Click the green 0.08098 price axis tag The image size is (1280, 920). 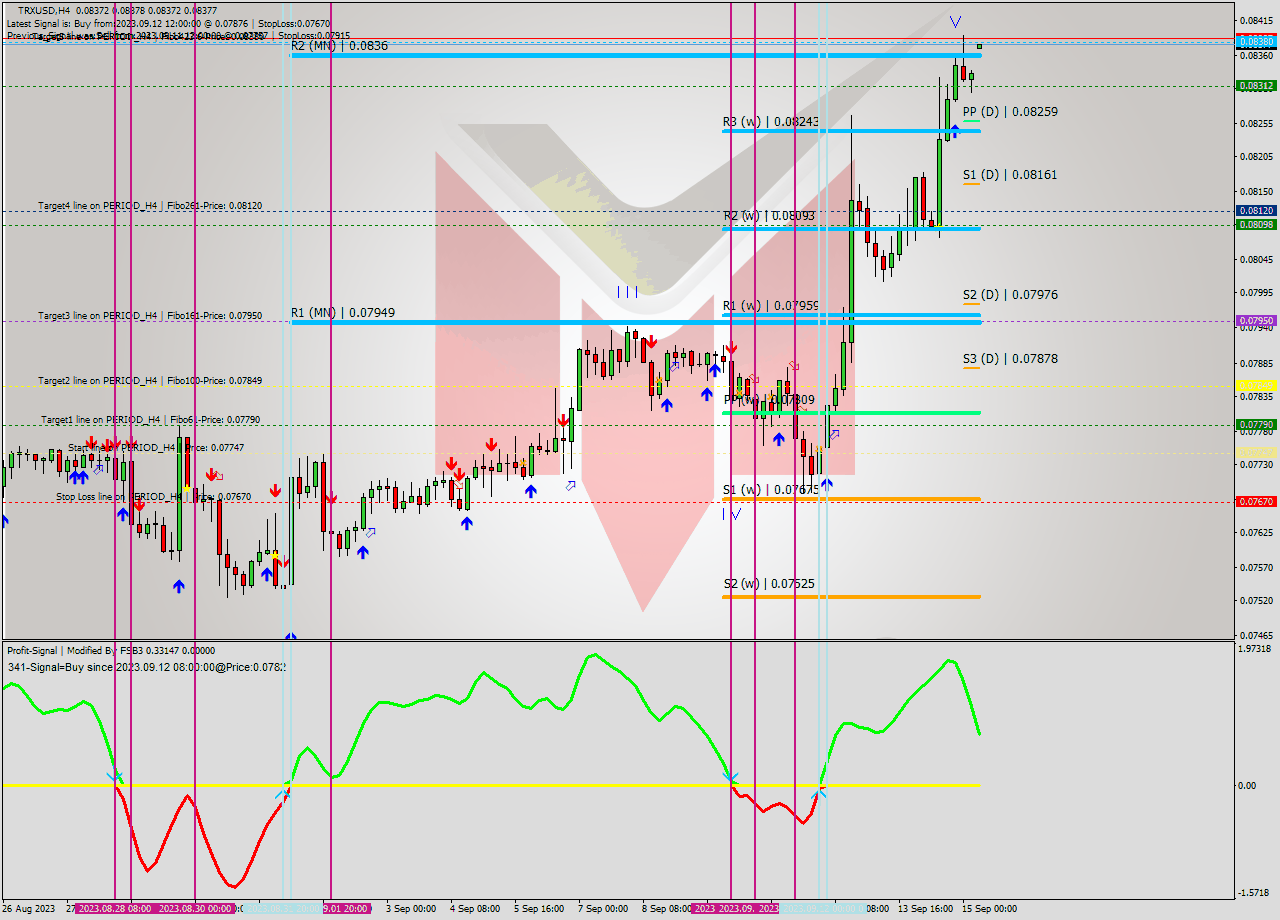(1256, 225)
